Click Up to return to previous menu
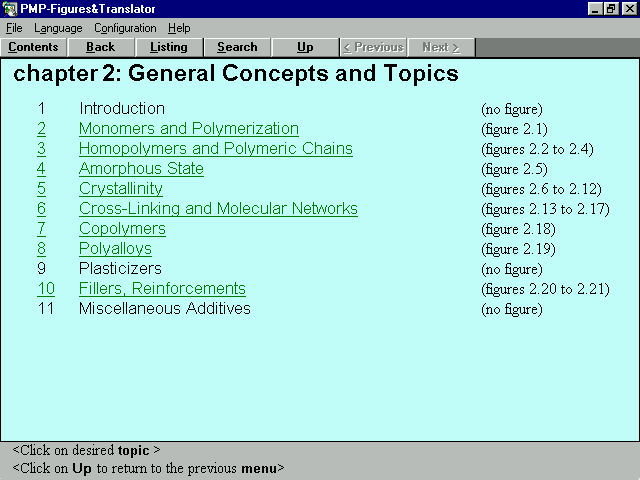Viewport: 640px width, 480px height. click(305, 47)
